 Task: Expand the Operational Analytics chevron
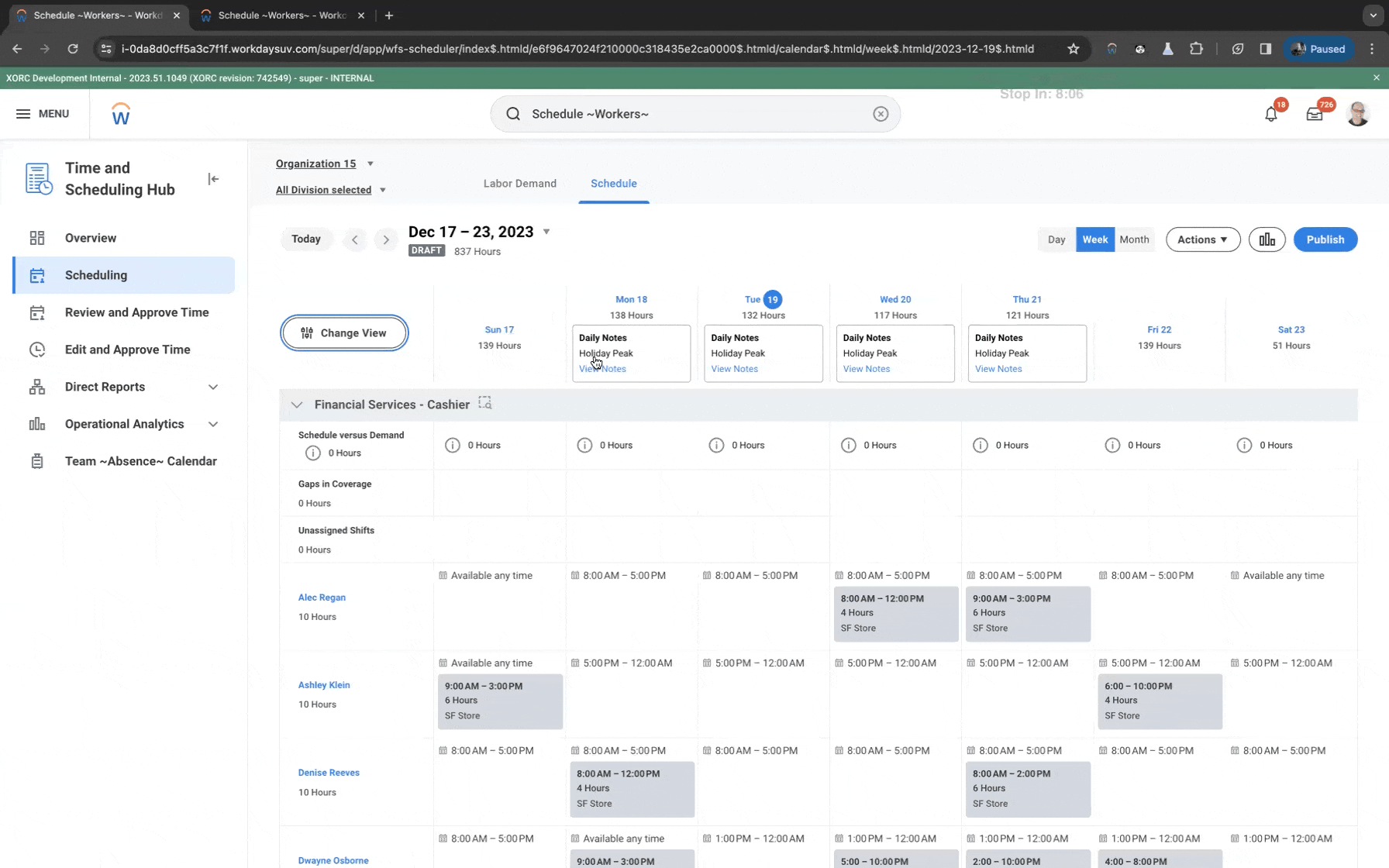[213, 424]
